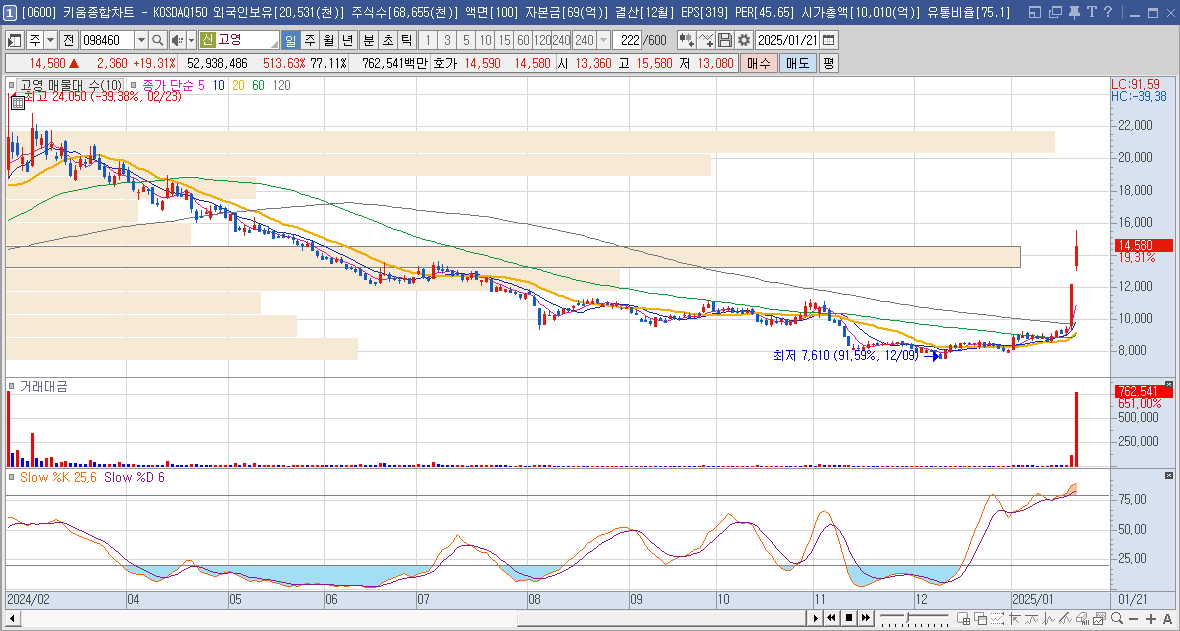The height and width of the screenshot is (631, 1180).
Task: Select the 10 interval preset
Action: click(485, 40)
